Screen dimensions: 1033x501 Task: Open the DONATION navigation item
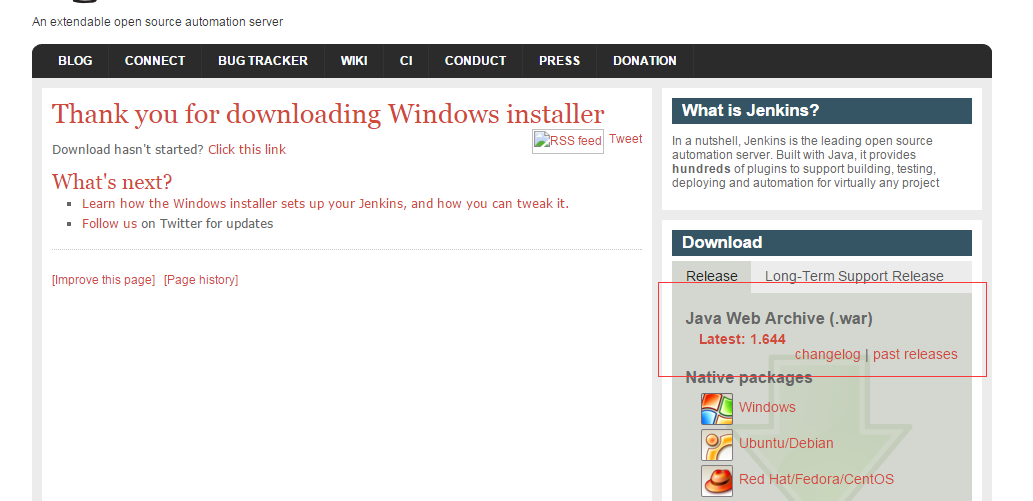pos(644,61)
